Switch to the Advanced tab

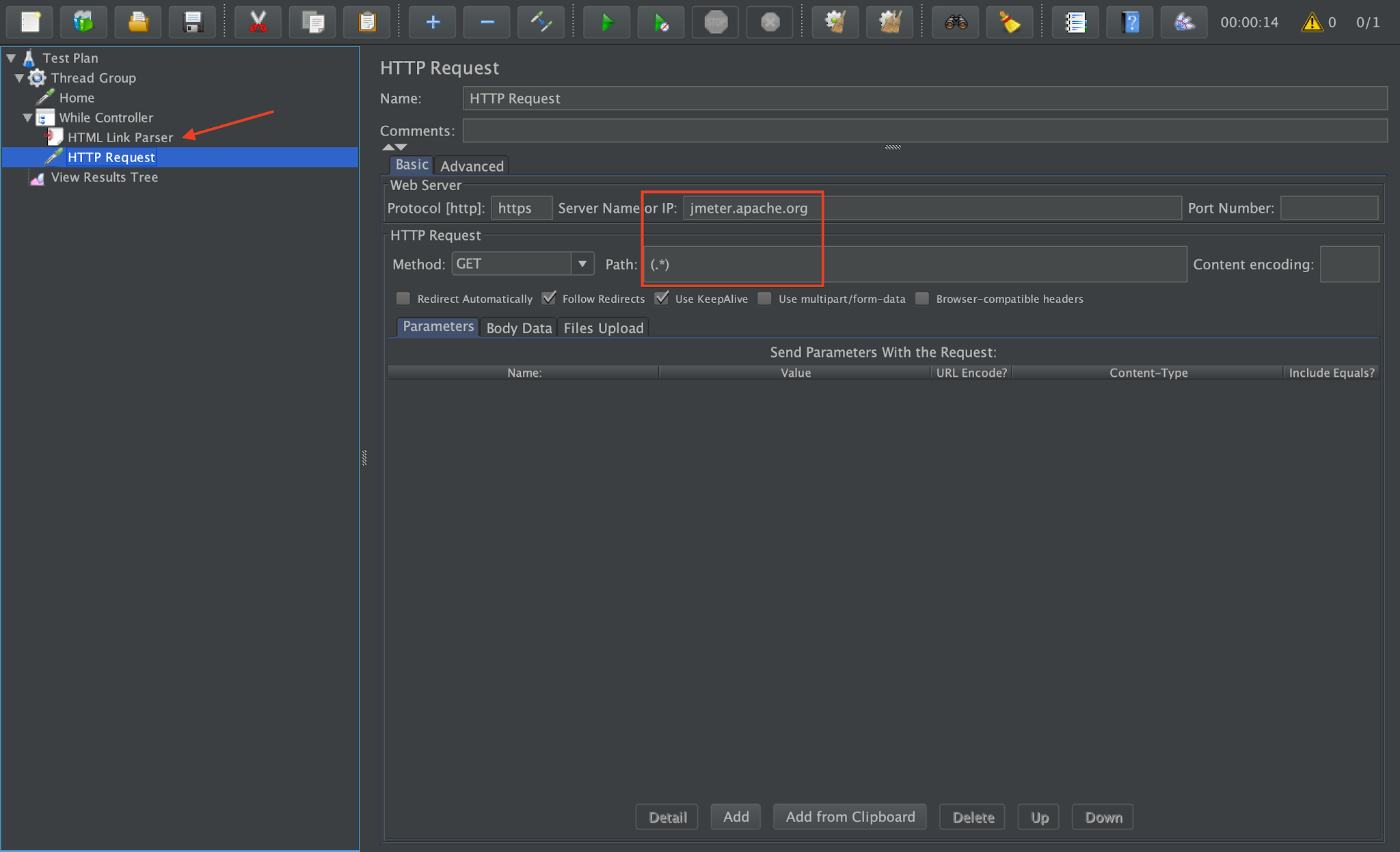pyautogui.click(x=472, y=165)
